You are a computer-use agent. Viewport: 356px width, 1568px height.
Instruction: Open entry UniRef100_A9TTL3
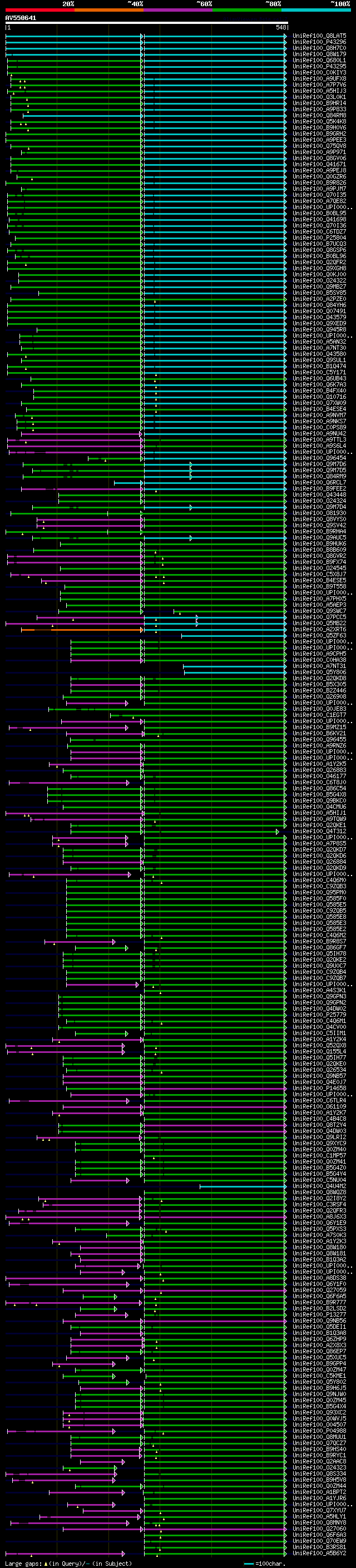[319, 439]
